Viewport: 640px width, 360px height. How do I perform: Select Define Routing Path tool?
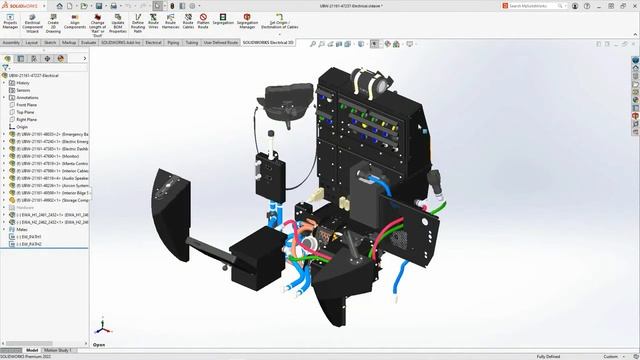(138, 23)
